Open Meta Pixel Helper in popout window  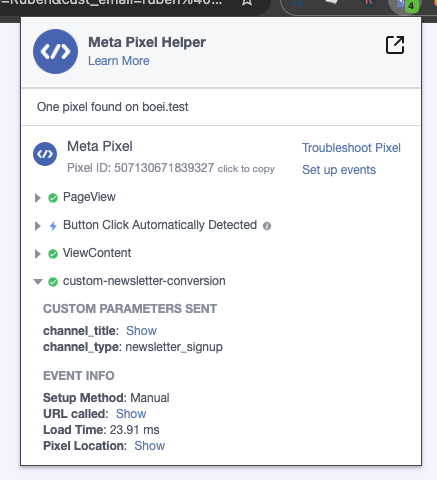click(x=395, y=45)
